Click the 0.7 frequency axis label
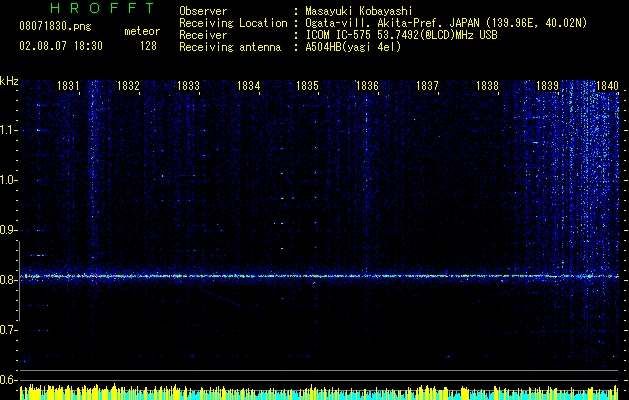Viewport: 629px width, 400px height. tap(7, 330)
